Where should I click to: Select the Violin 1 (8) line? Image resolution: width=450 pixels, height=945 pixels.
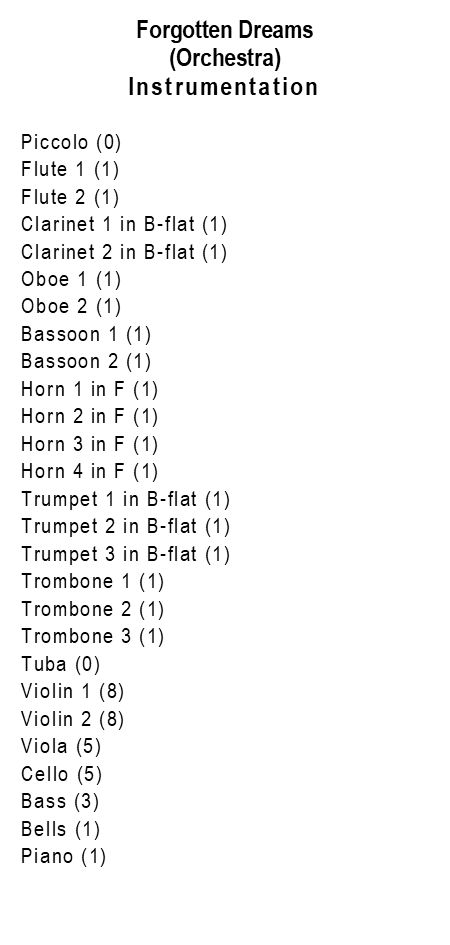(73, 691)
